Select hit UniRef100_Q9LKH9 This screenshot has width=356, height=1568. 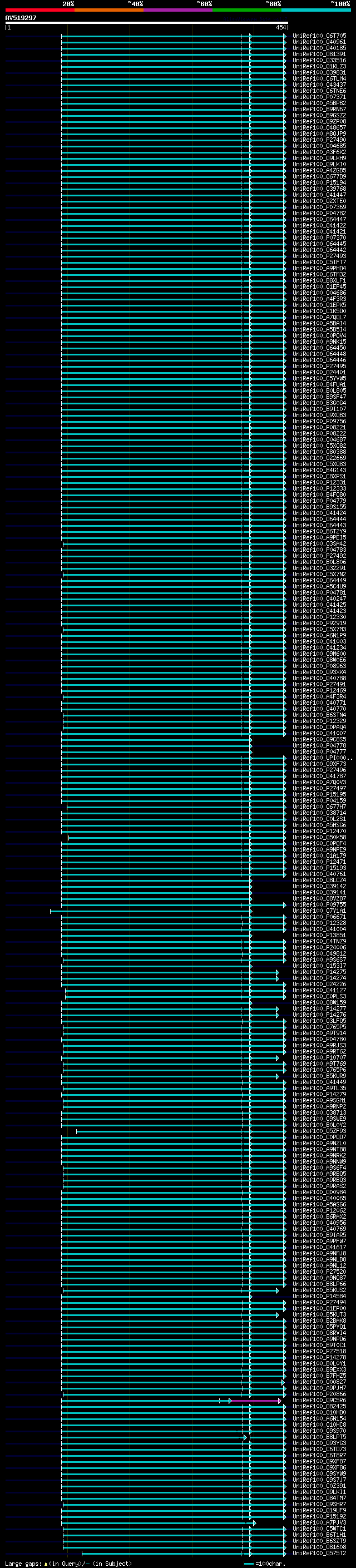tap(319, 159)
